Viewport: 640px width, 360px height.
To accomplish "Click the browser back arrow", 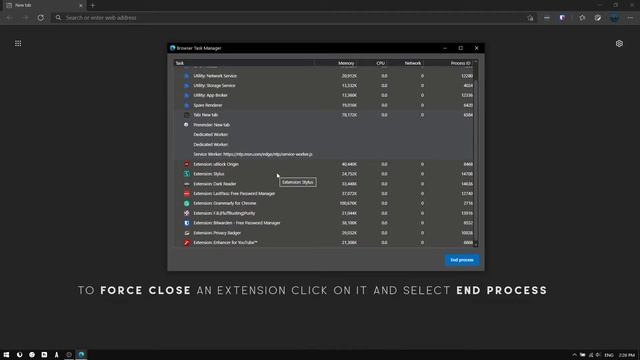I will (9, 18).
